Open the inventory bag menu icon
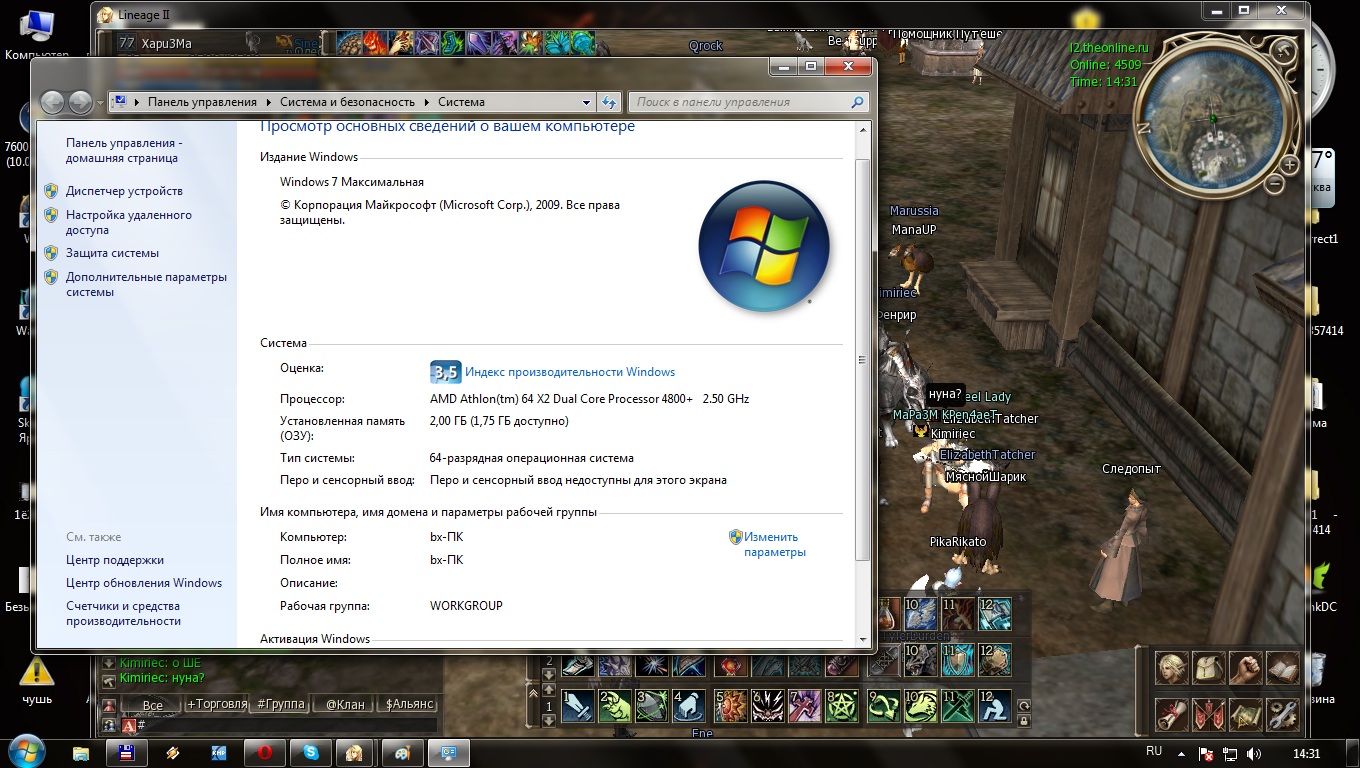1360x768 pixels. (x=1209, y=668)
